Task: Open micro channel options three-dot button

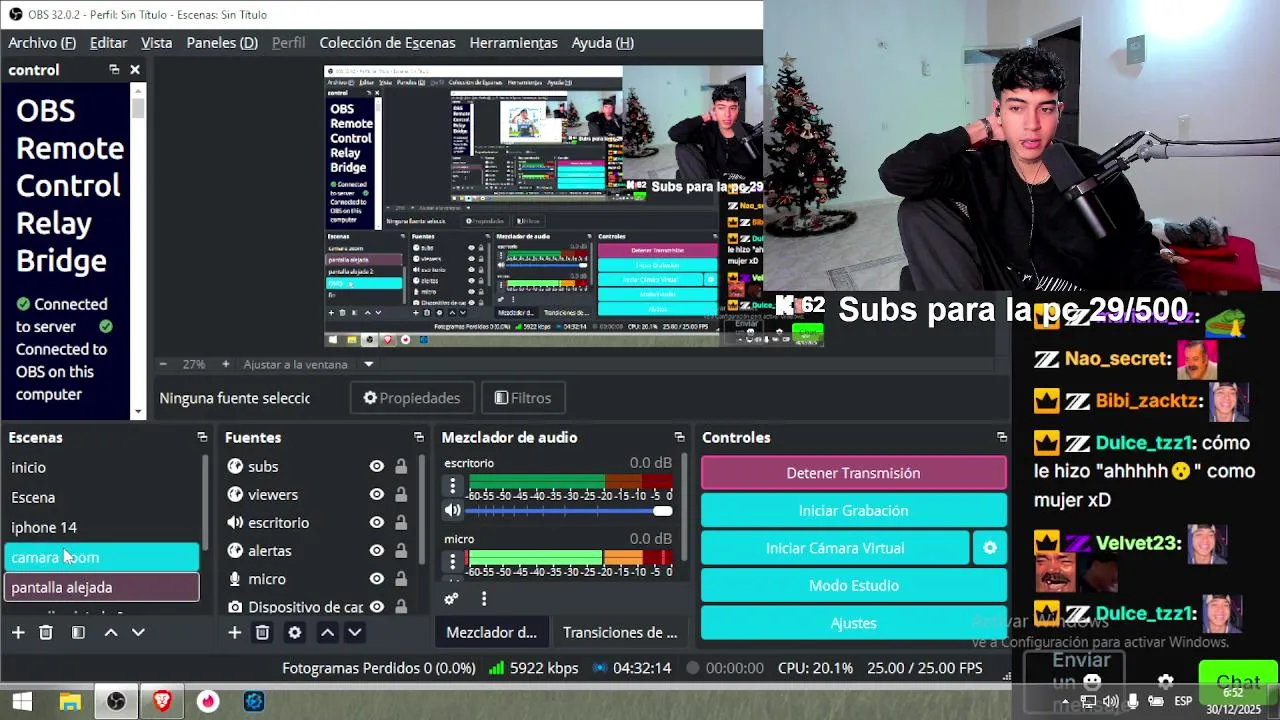Action: click(x=453, y=562)
